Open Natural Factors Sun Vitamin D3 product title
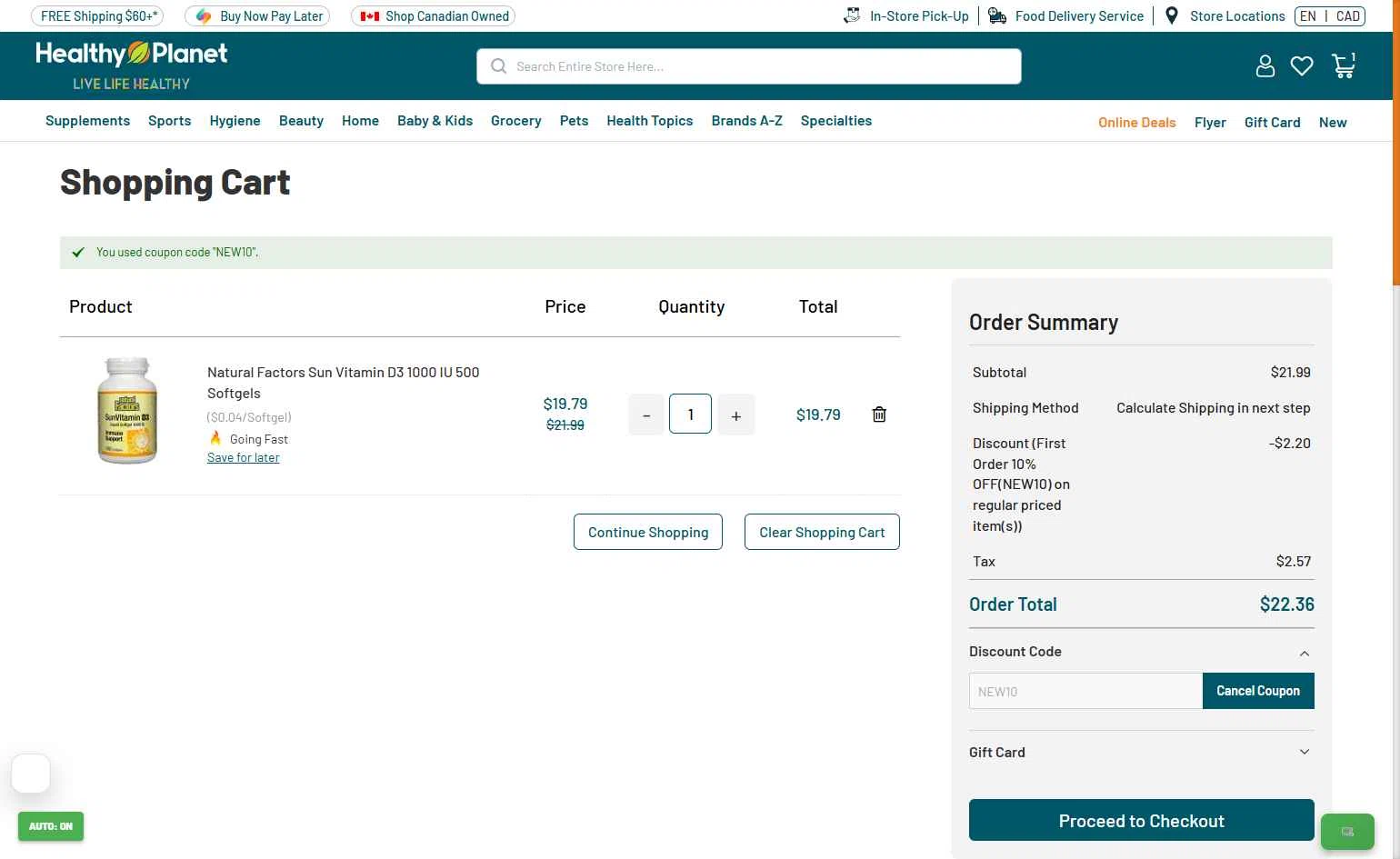Viewport: 1400px width, 859px height. (x=343, y=383)
